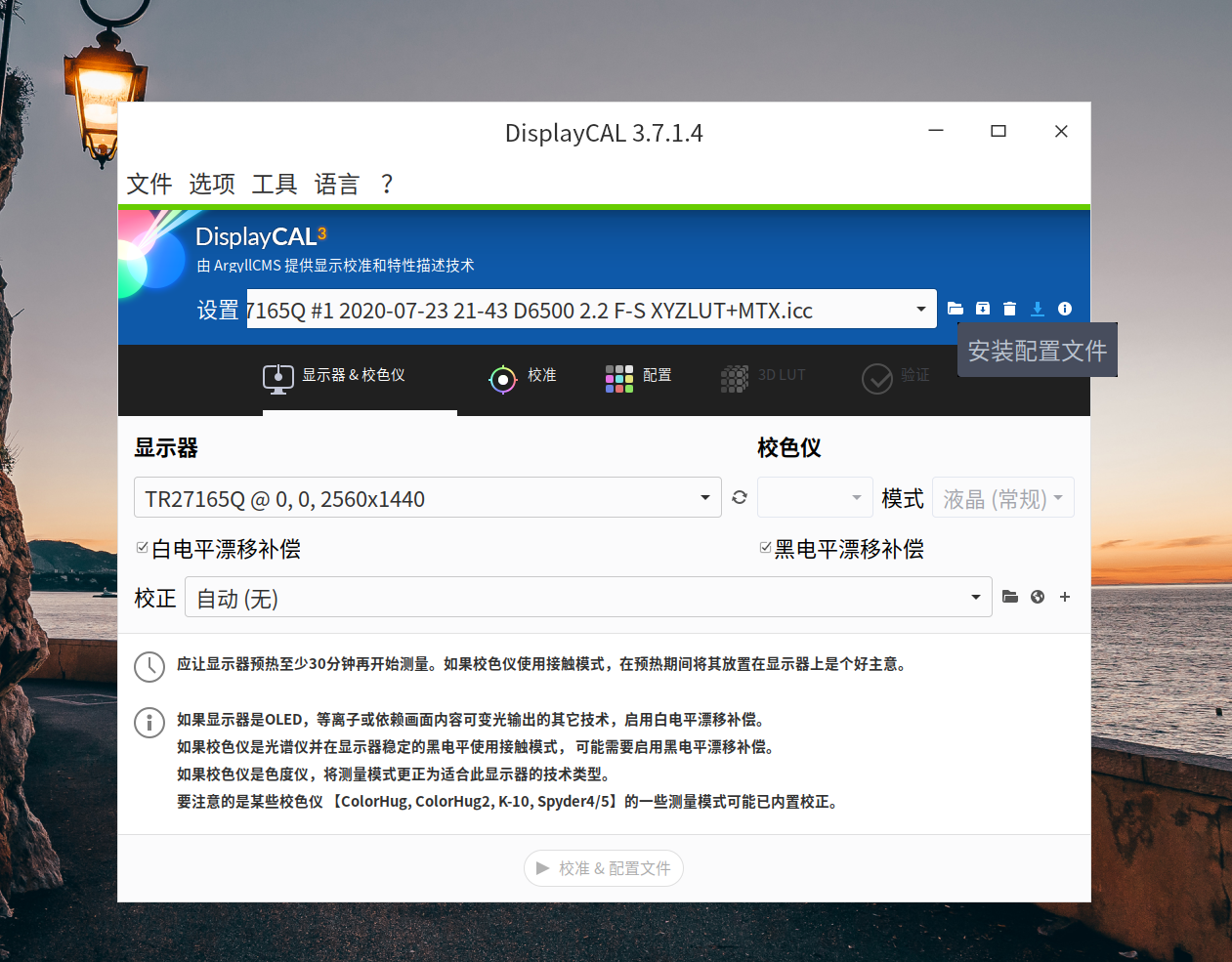Open the 文件 menu
Screen dimensions: 1232x962
(149, 184)
